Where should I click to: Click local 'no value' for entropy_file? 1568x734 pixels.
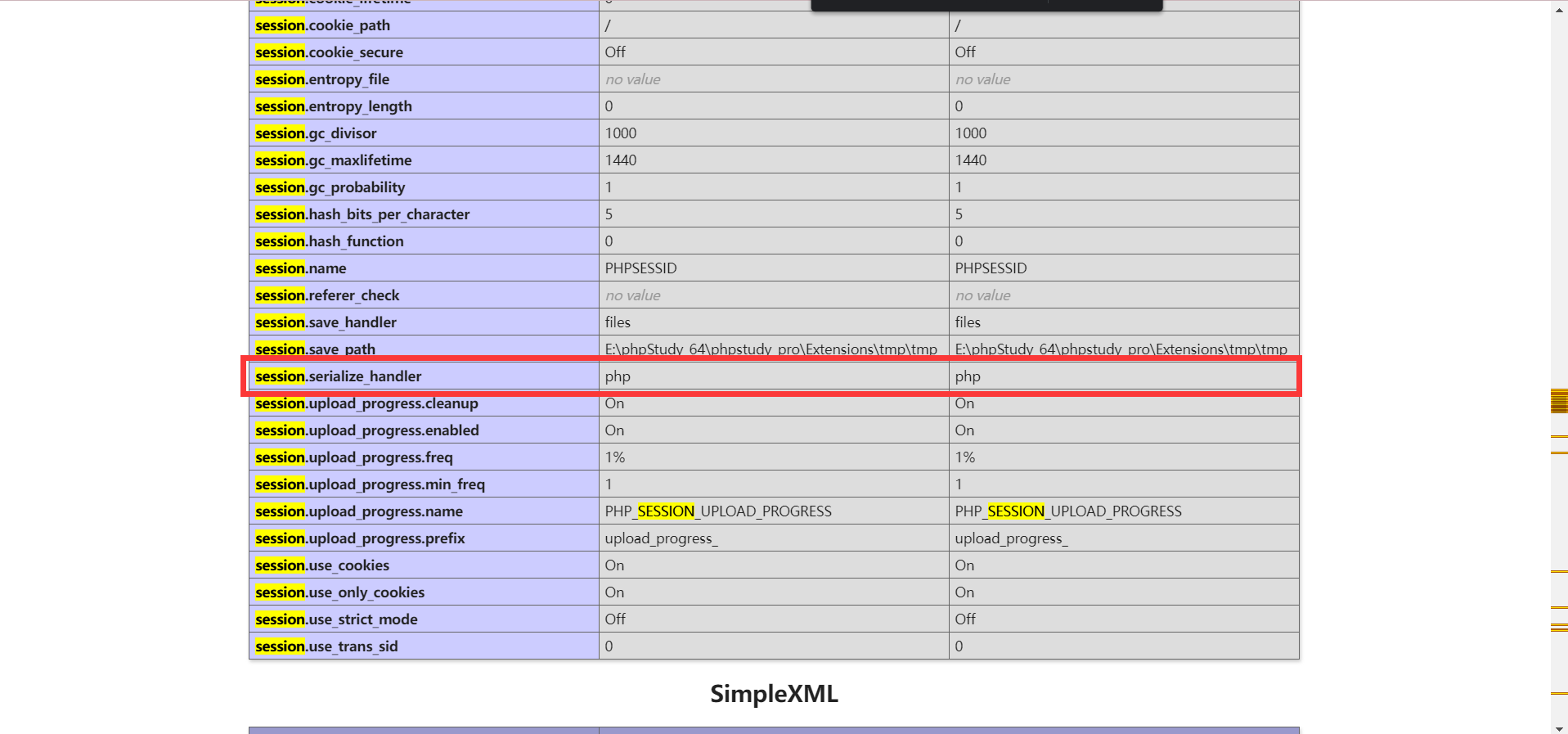click(x=632, y=79)
